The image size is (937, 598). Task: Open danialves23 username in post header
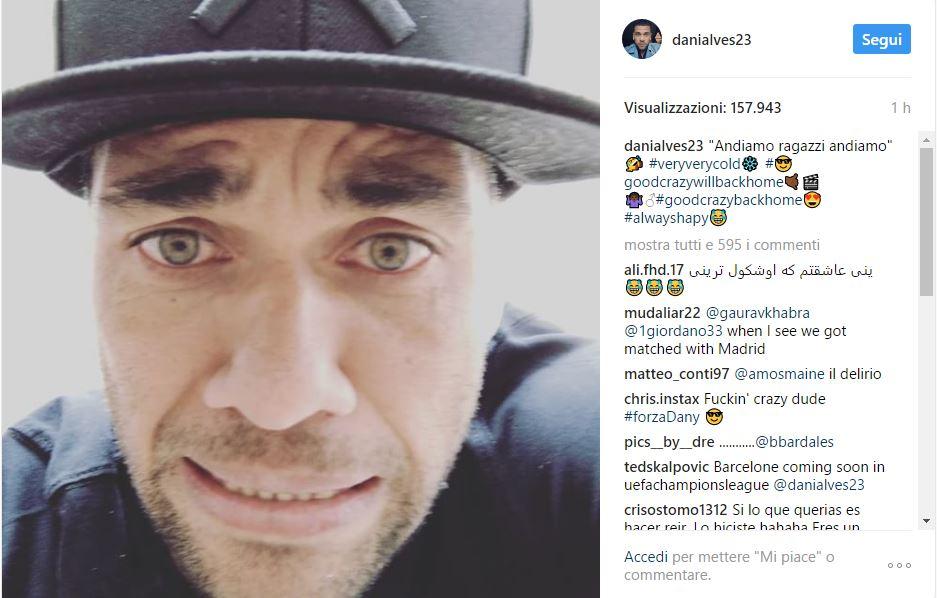pyautogui.click(x=711, y=40)
